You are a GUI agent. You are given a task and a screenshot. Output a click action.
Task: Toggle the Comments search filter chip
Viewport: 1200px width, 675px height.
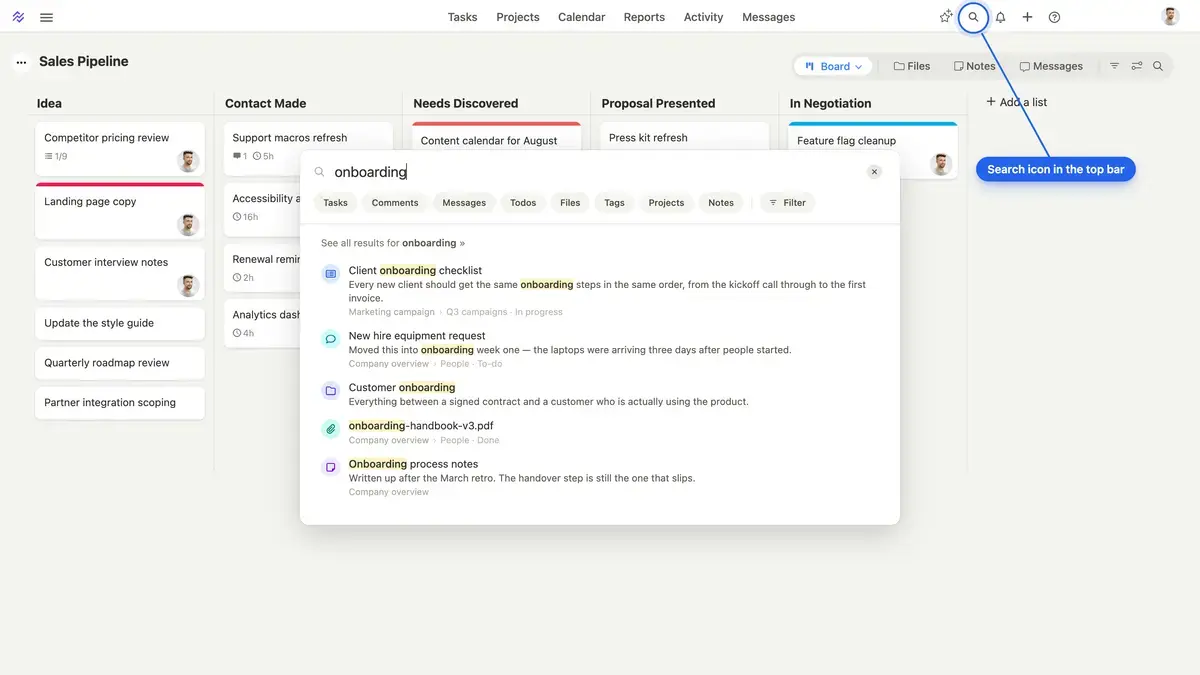(395, 202)
